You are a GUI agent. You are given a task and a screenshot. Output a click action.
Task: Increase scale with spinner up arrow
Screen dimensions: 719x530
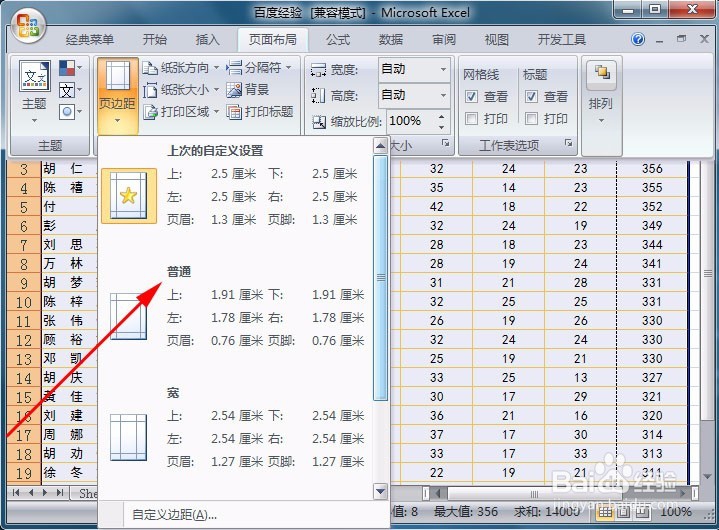[442, 116]
